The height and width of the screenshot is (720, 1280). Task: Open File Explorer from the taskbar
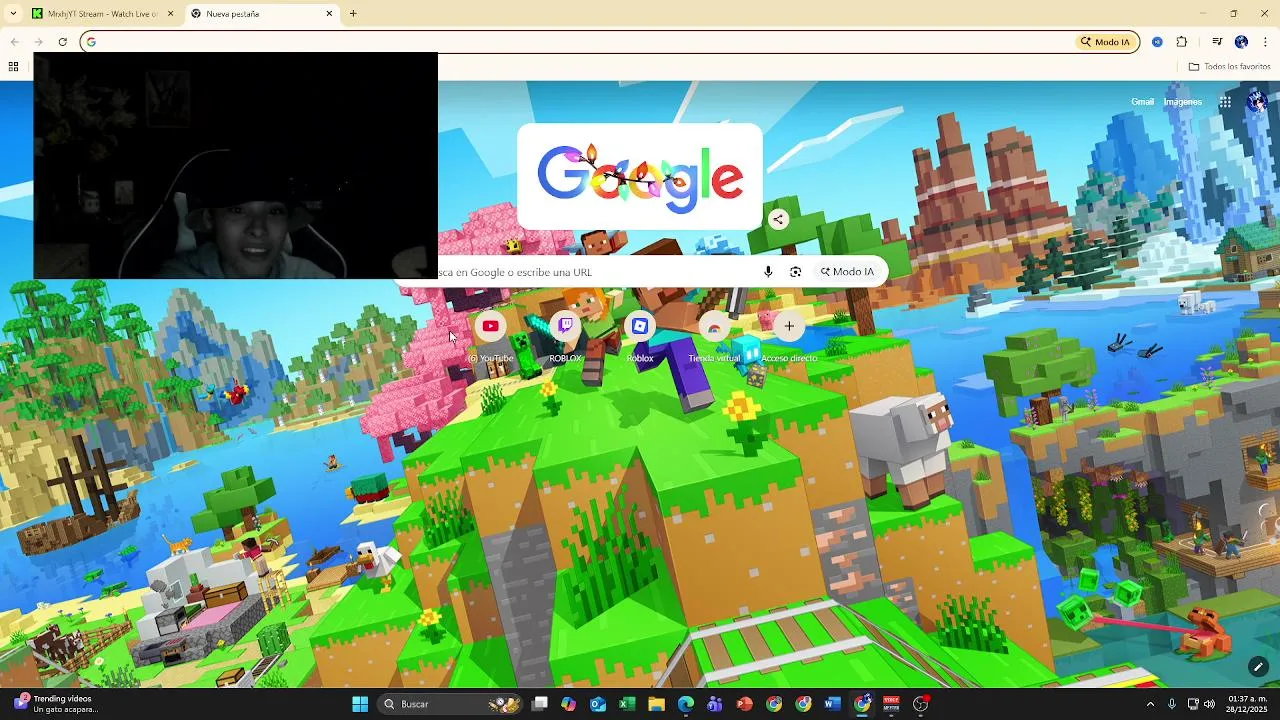tap(656, 704)
